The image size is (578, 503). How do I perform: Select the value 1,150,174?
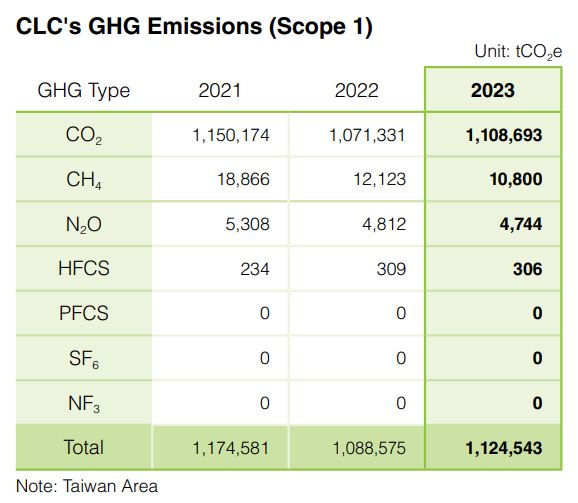pos(231,135)
